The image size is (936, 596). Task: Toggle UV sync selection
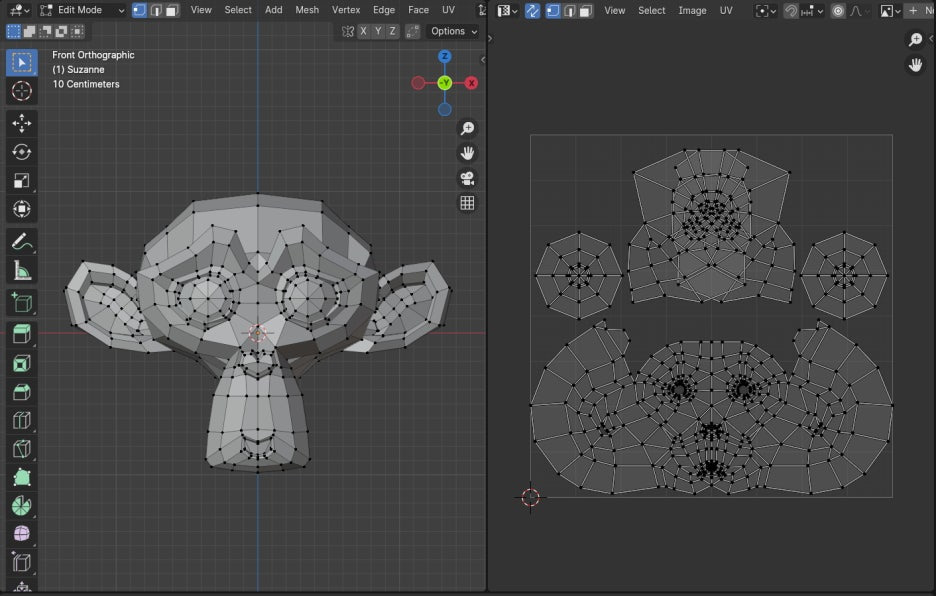point(532,11)
